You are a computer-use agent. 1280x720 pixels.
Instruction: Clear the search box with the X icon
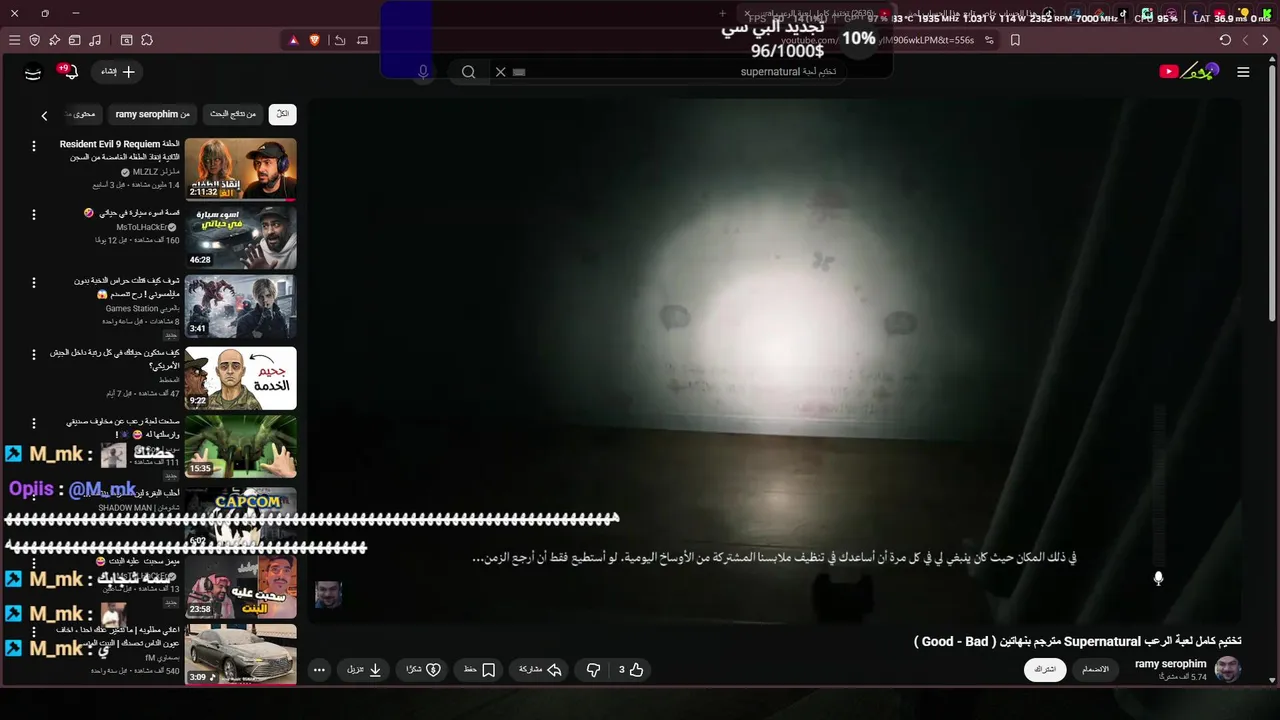point(501,72)
